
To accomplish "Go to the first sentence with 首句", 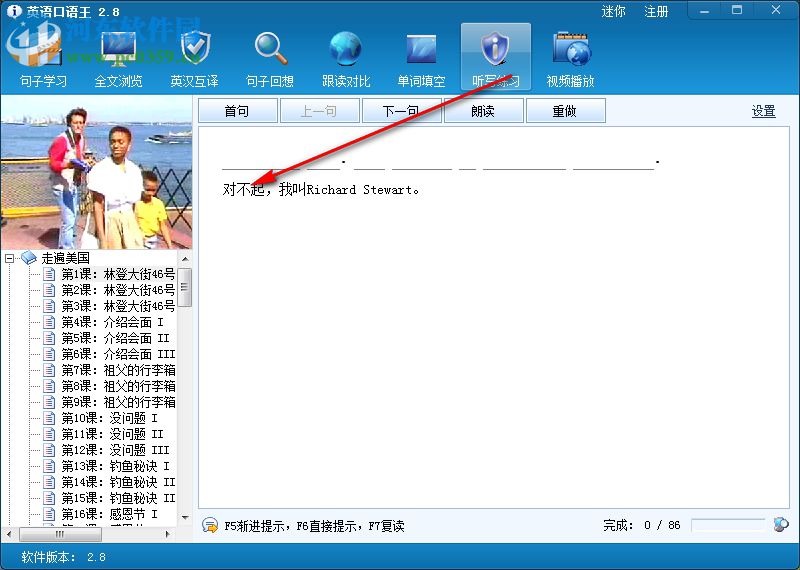I will point(238,111).
